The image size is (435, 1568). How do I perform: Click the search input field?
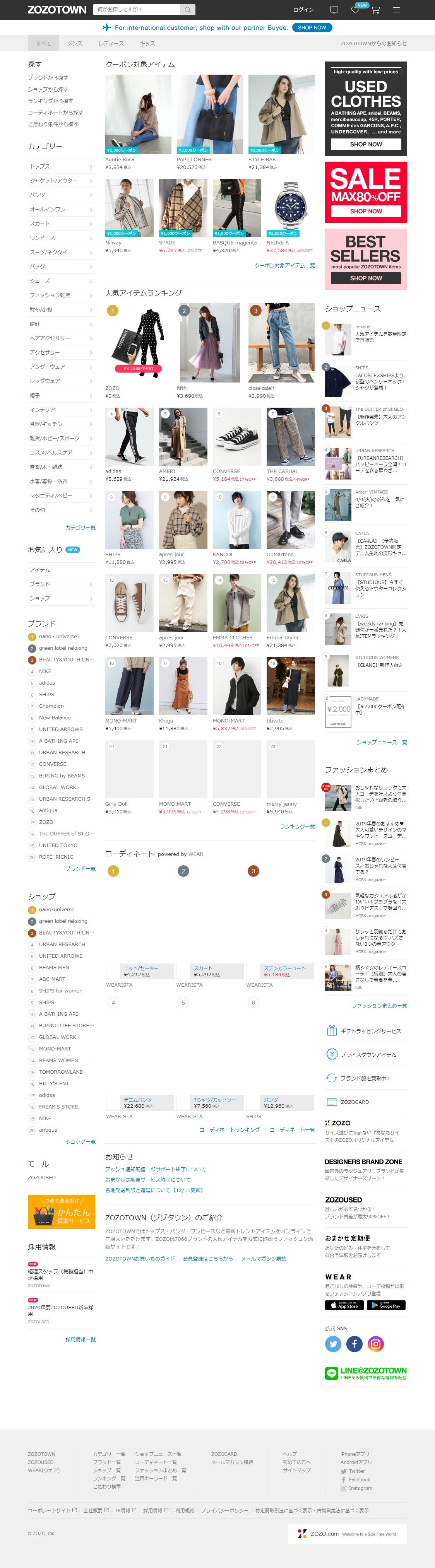[x=137, y=10]
